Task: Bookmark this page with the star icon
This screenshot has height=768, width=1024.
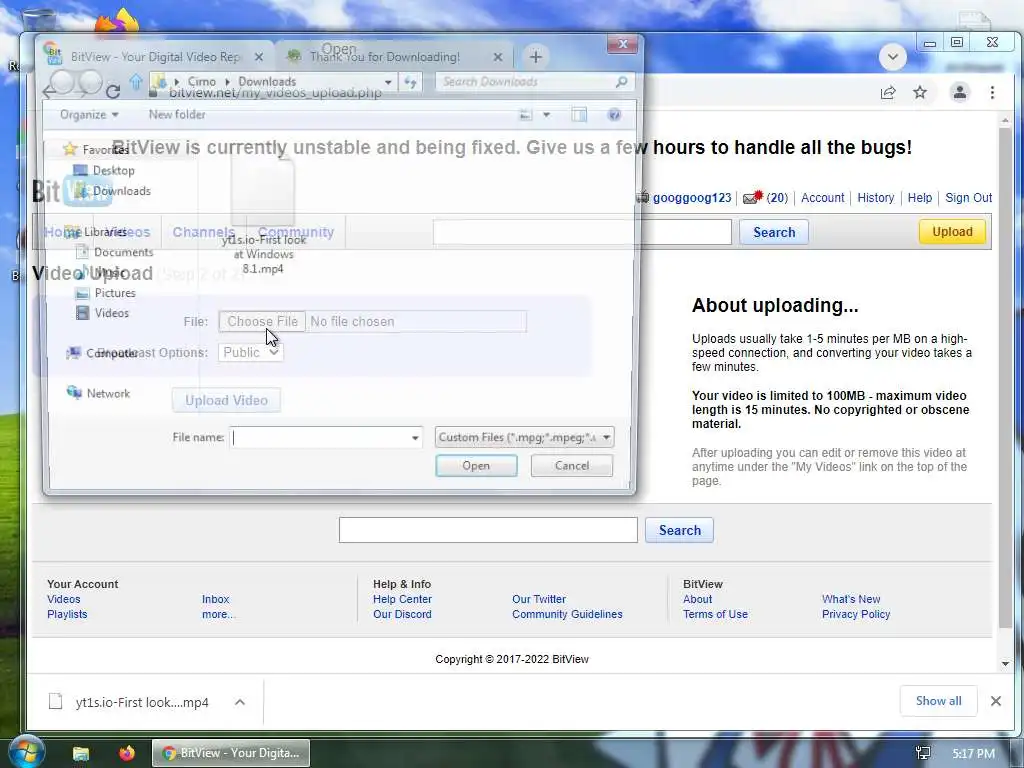Action: [920, 93]
